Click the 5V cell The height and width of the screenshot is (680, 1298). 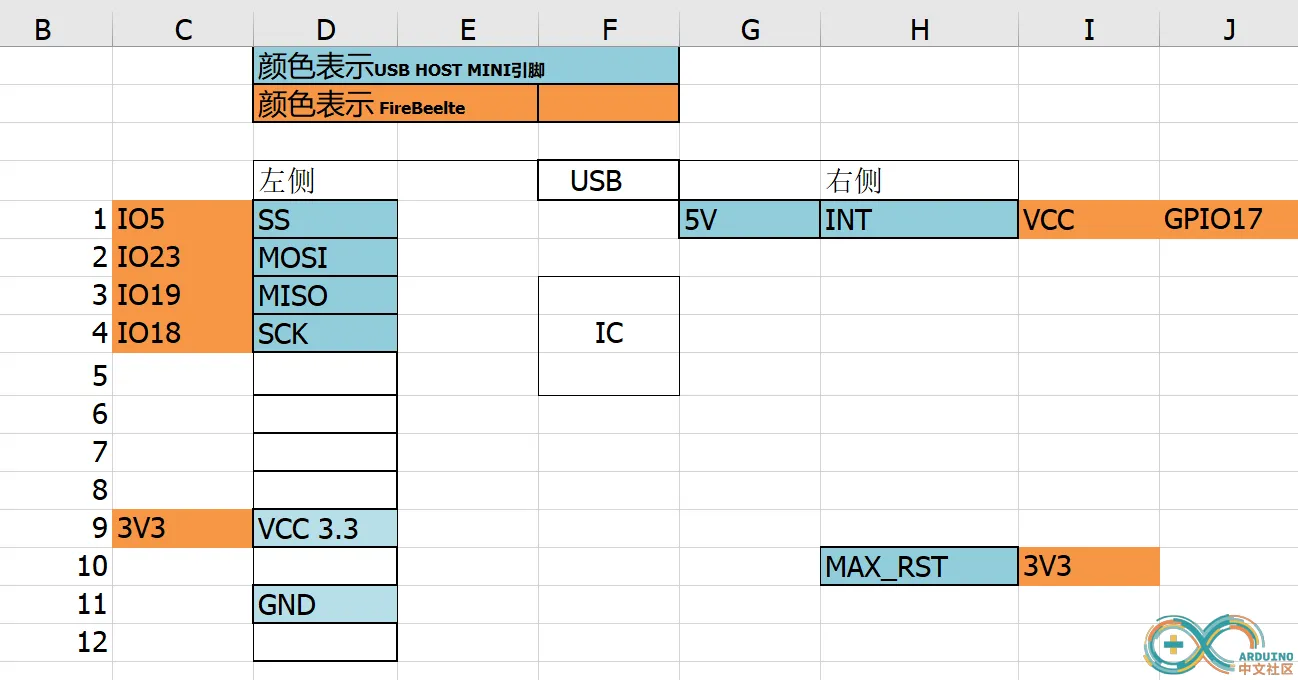coord(749,219)
